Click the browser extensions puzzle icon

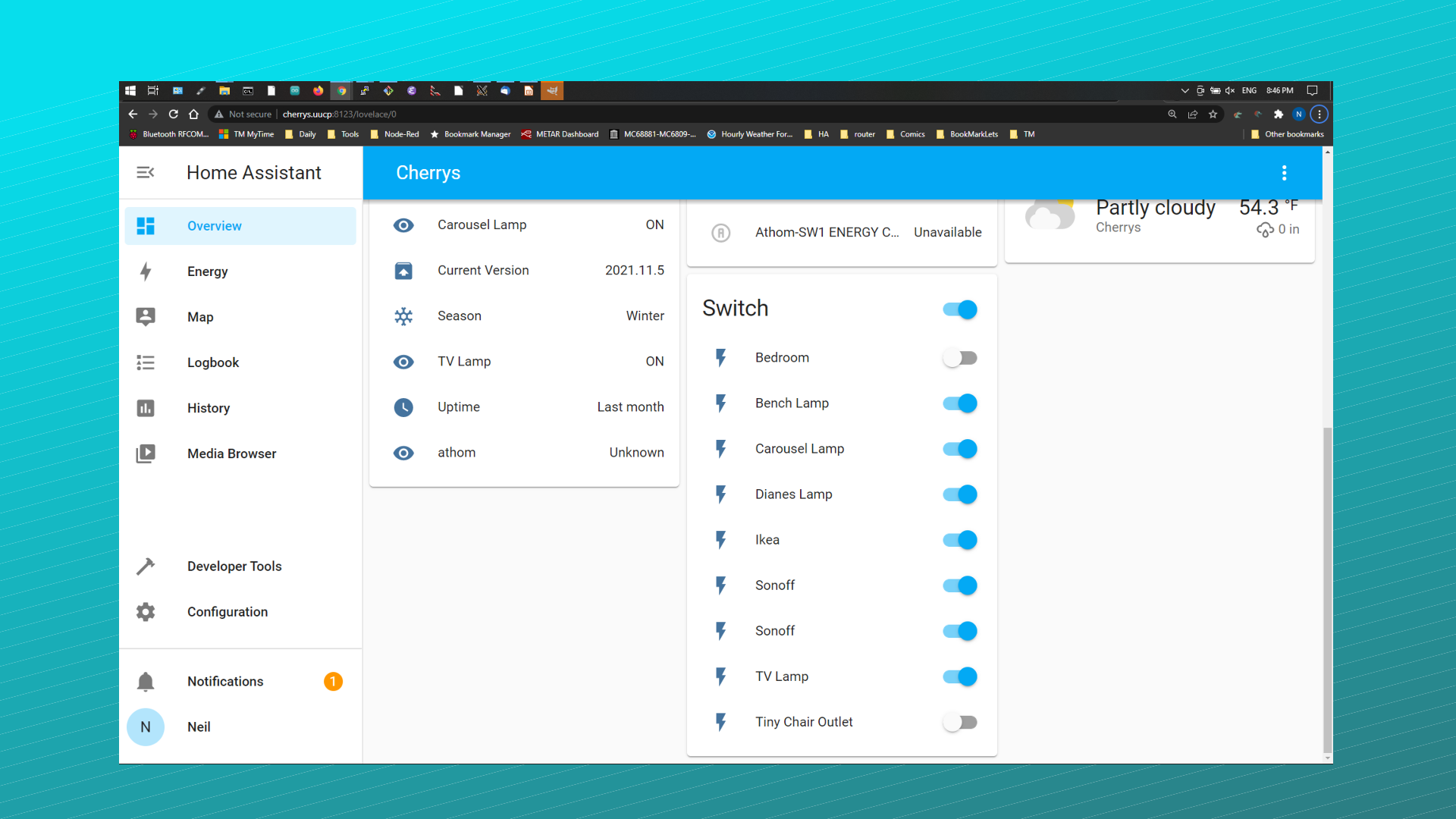click(x=1279, y=115)
